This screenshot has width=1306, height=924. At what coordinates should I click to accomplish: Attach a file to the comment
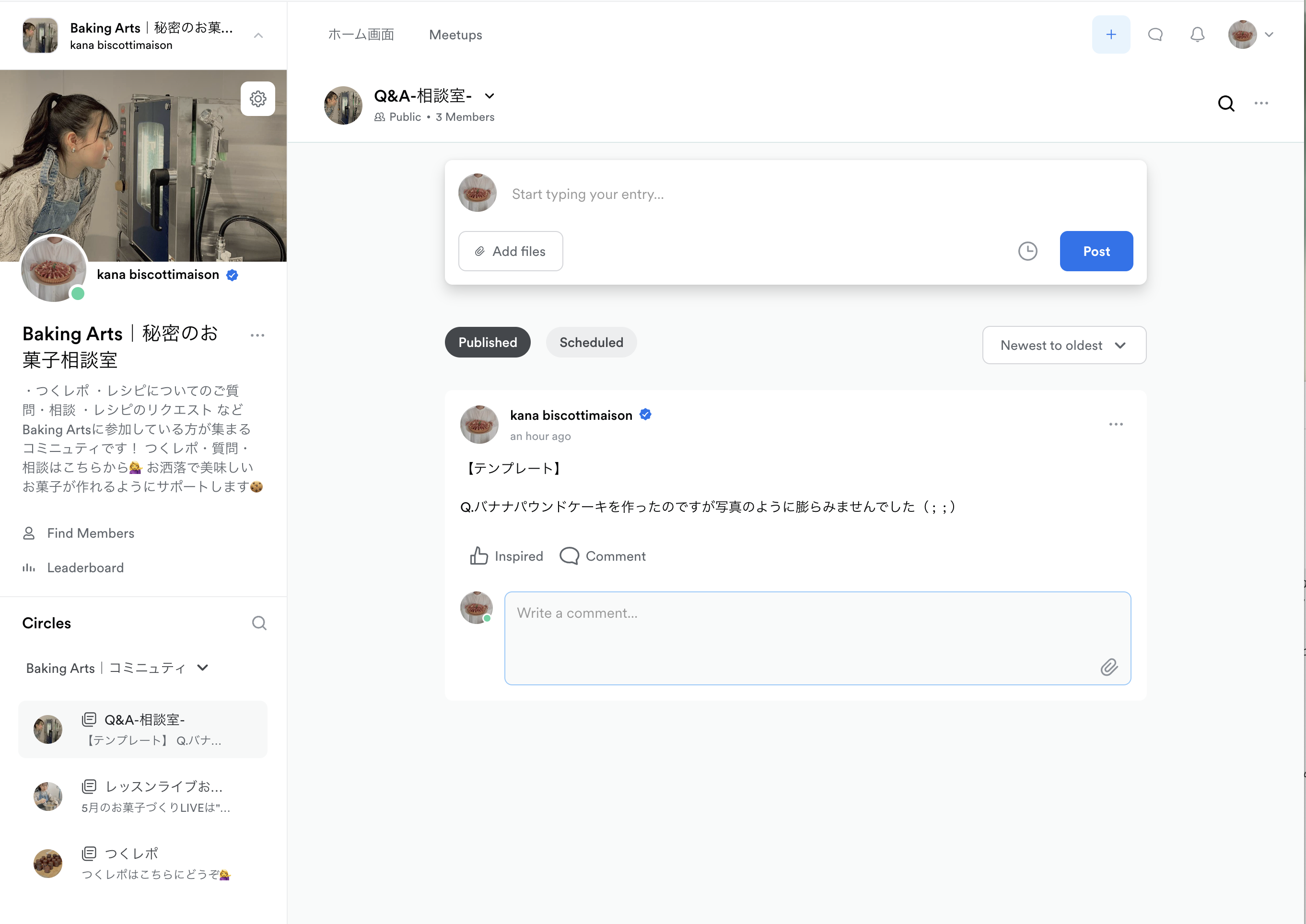pyautogui.click(x=1108, y=667)
